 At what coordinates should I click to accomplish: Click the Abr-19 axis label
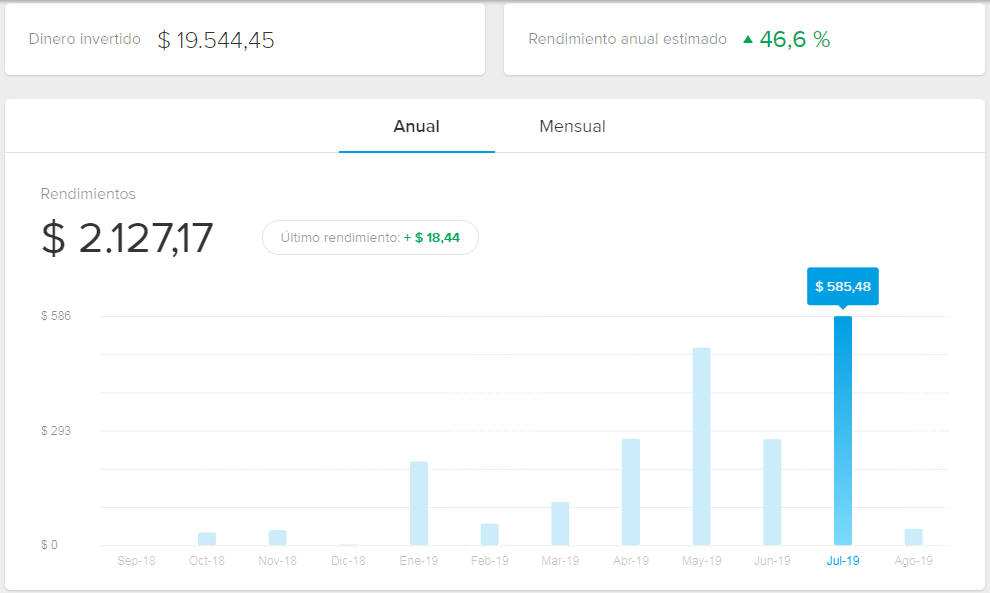pos(631,561)
